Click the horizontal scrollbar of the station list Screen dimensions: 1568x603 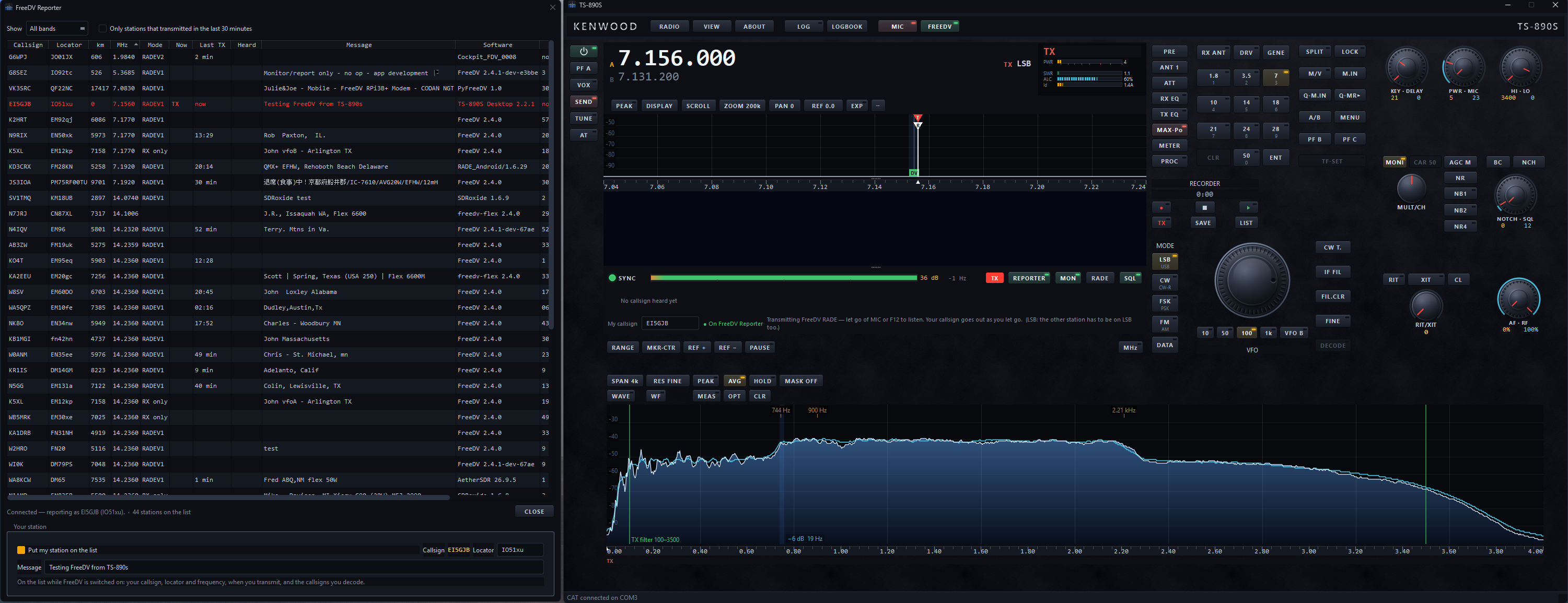(x=228, y=497)
